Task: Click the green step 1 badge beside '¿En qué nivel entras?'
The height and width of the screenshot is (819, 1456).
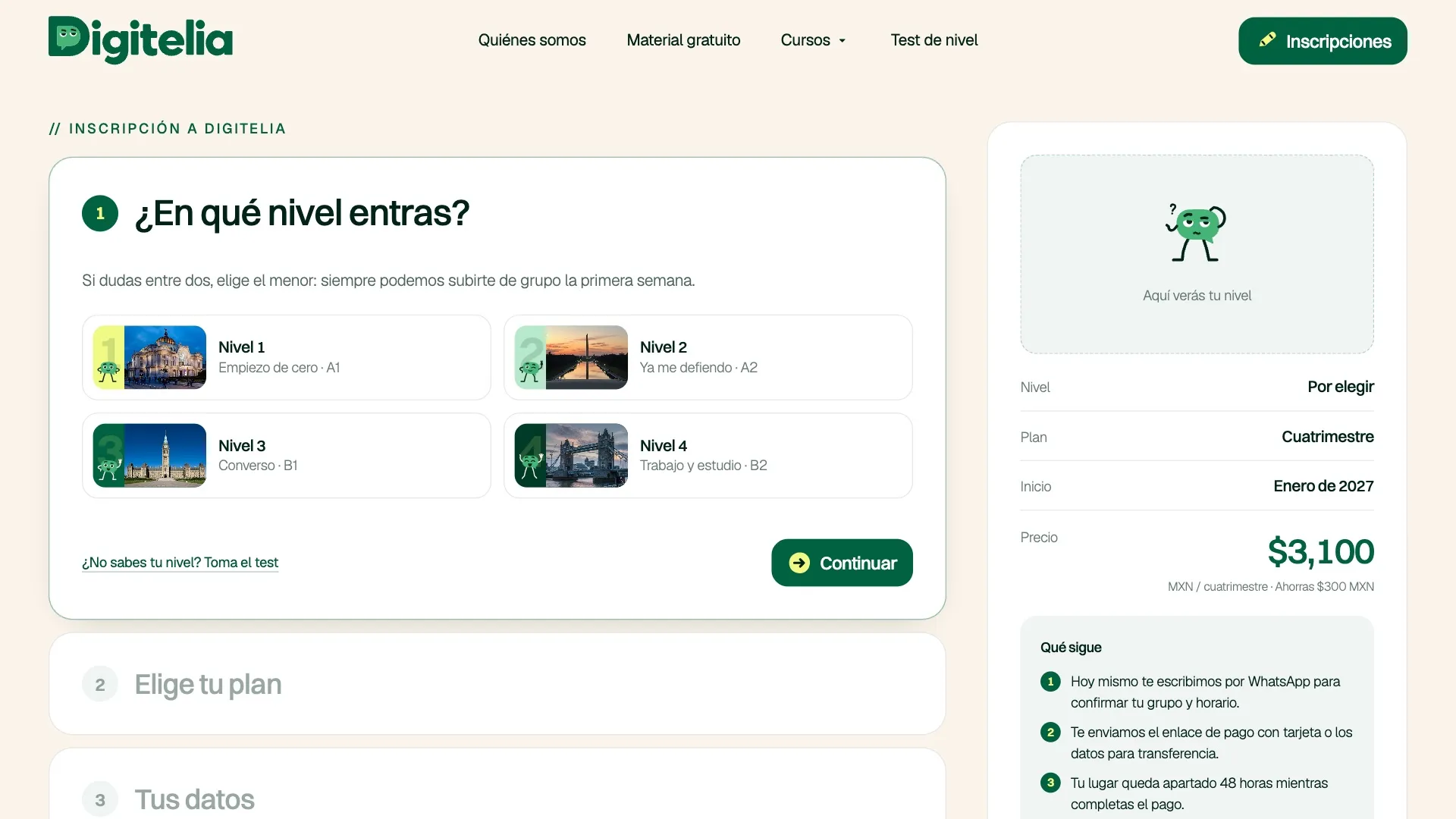Action: point(100,213)
